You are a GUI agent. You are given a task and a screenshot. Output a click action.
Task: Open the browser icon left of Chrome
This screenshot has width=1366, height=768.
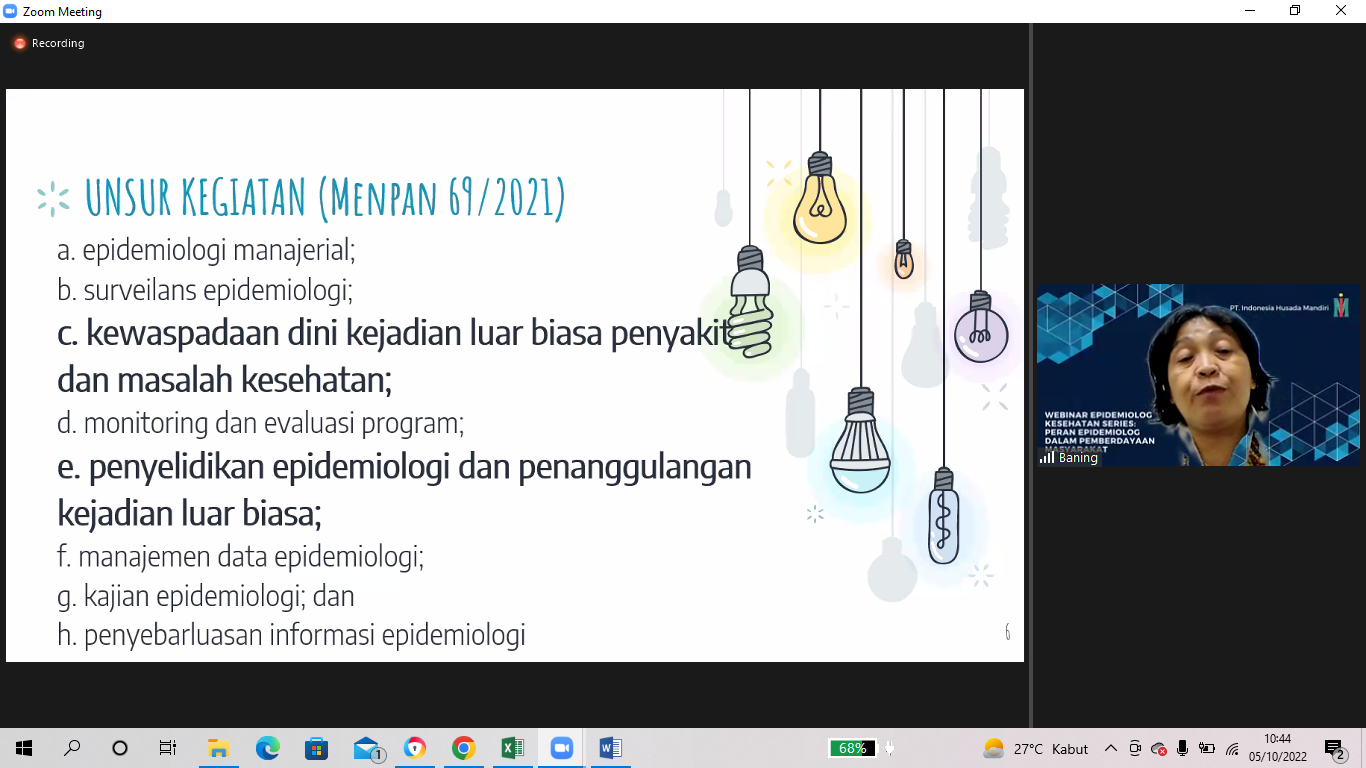[x=414, y=748]
